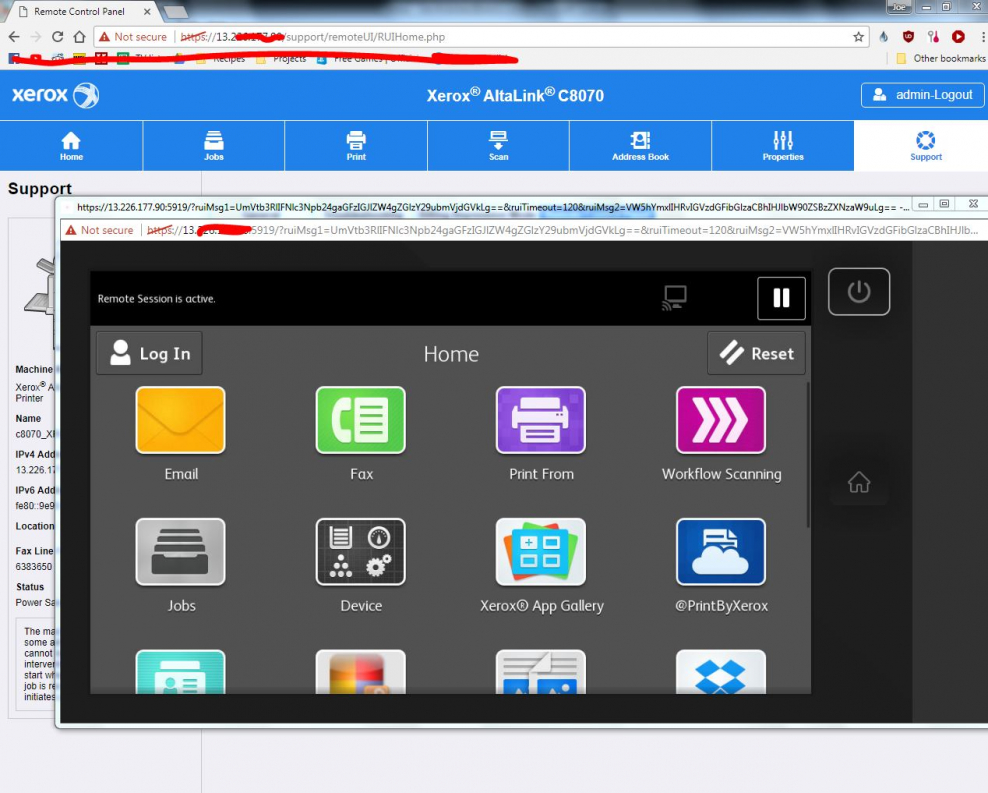Open the Device app
Screen dimensions: 988x793
pos(360,551)
